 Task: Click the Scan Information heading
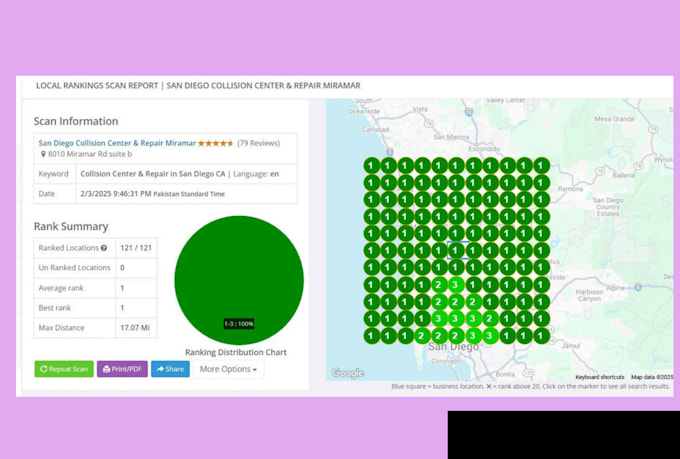pyautogui.click(x=76, y=121)
